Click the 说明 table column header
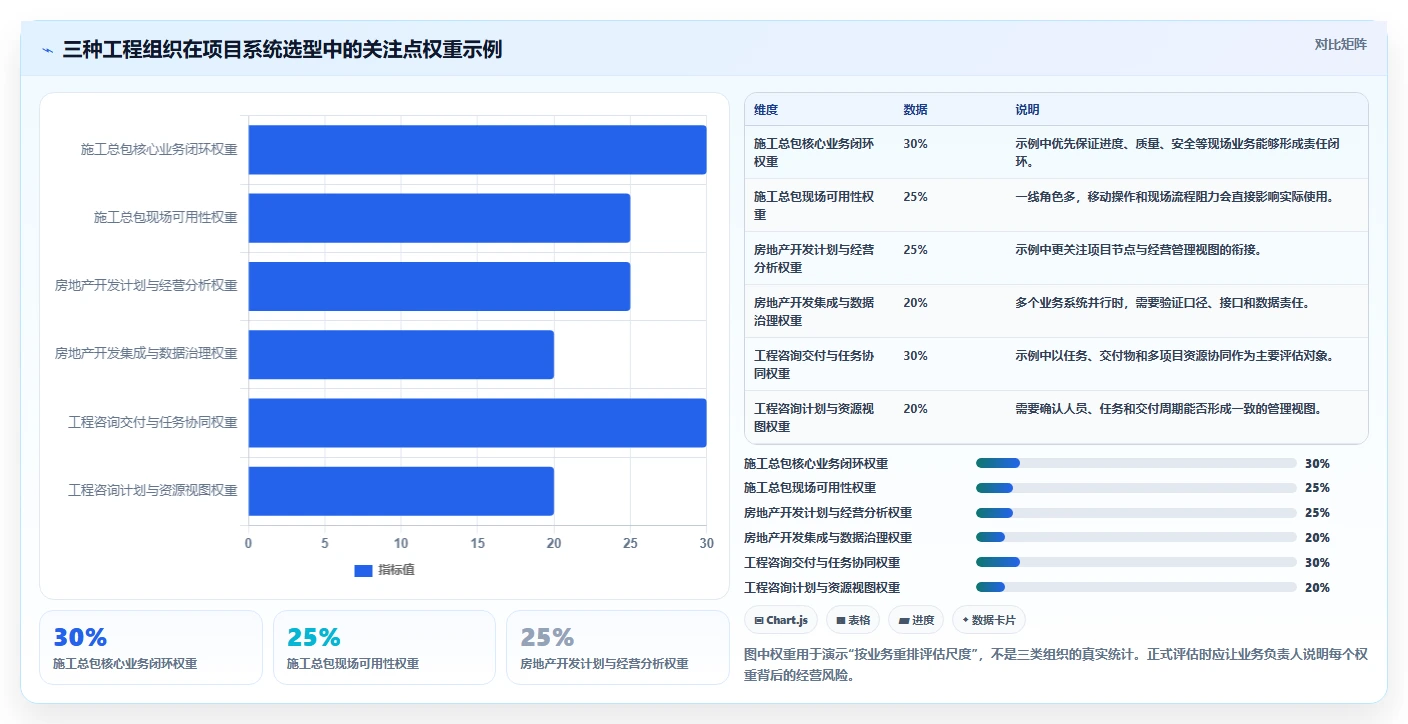This screenshot has width=1408, height=724. click(1027, 110)
